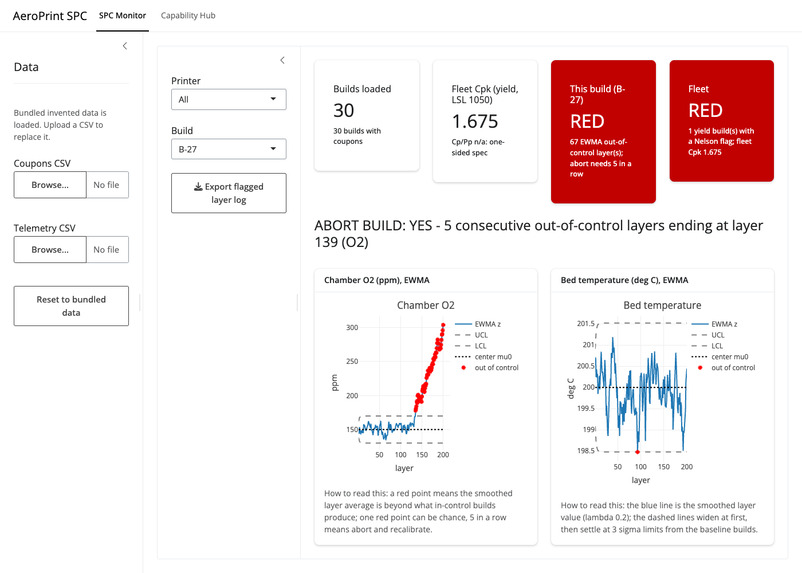The height and width of the screenshot is (573, 802).
Task: Click the Telemetry CSV No file field
Action: [107, 250]
